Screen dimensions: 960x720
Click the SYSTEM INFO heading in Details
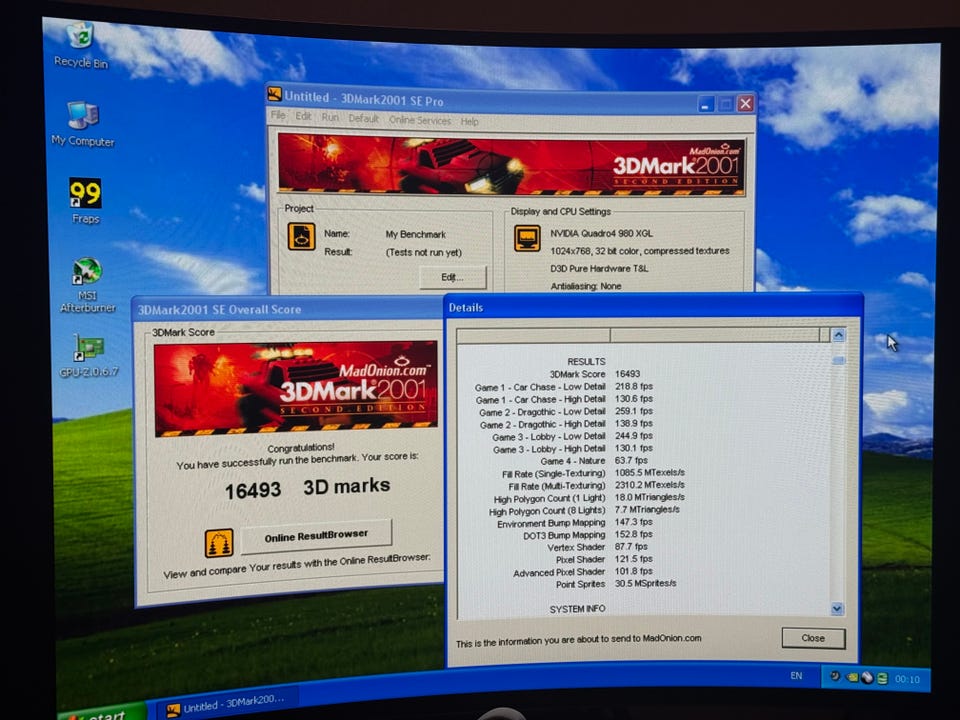point(577,609)
